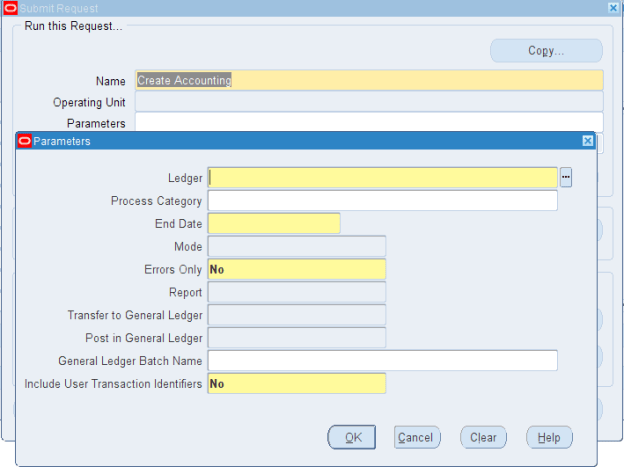Click into the End Date field

273,224
